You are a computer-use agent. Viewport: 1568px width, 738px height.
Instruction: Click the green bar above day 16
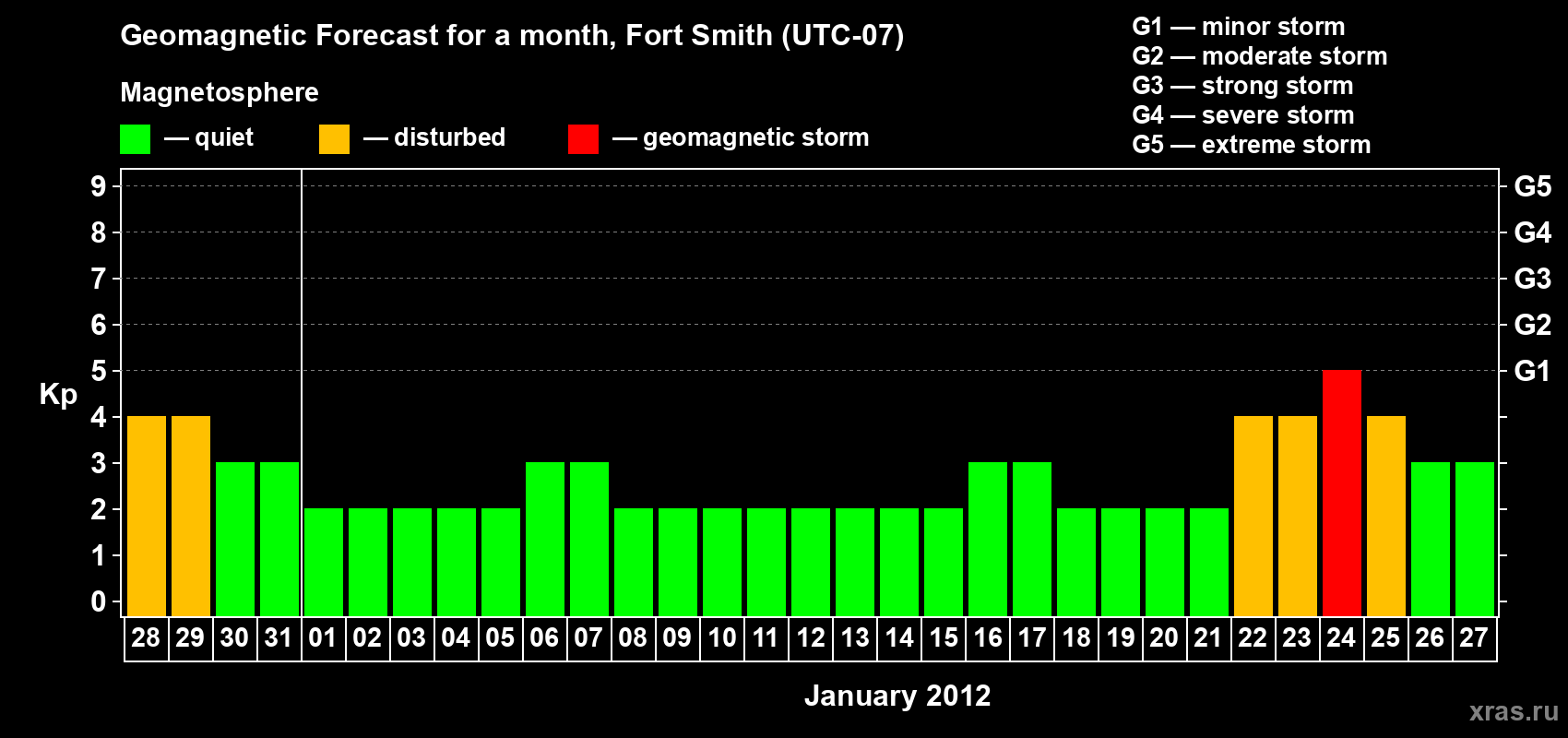988,539
